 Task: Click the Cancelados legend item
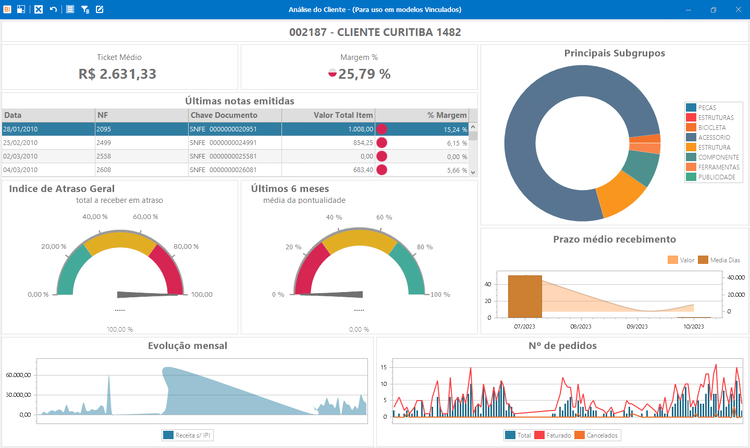pyautogui.click(x=596, y=435)
